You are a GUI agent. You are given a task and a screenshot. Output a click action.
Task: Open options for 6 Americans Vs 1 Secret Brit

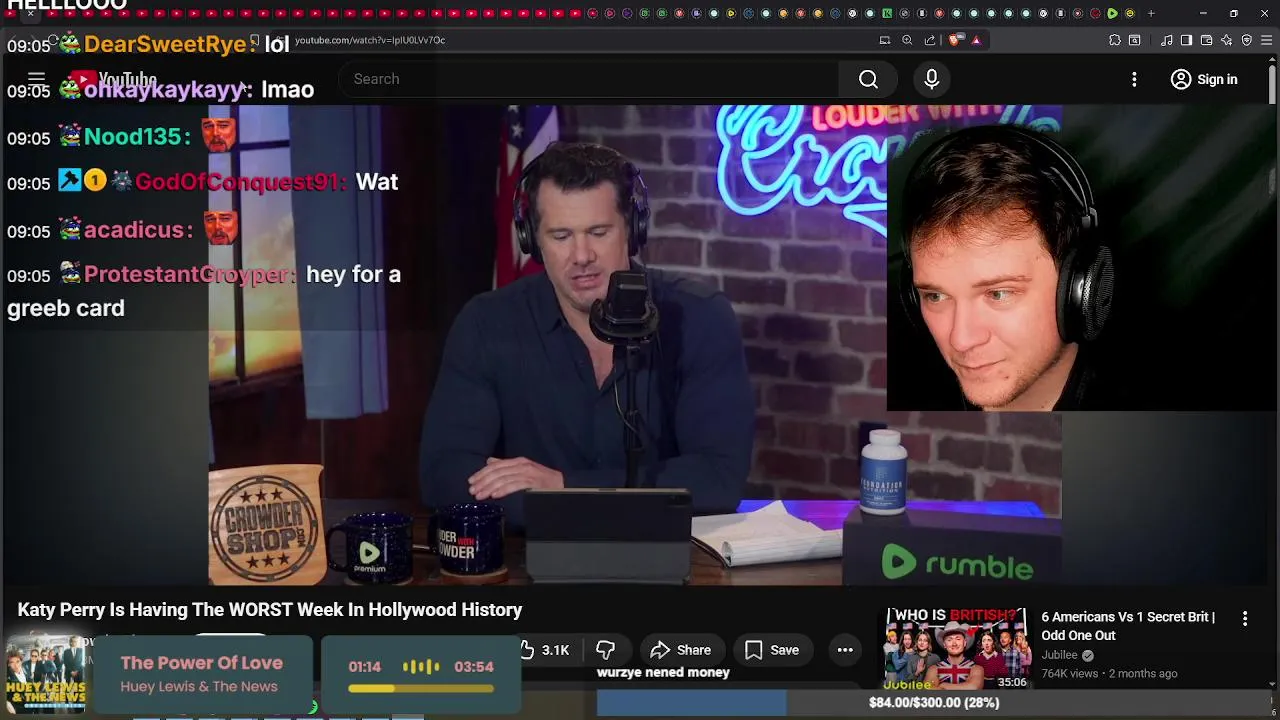(1245, 619)
